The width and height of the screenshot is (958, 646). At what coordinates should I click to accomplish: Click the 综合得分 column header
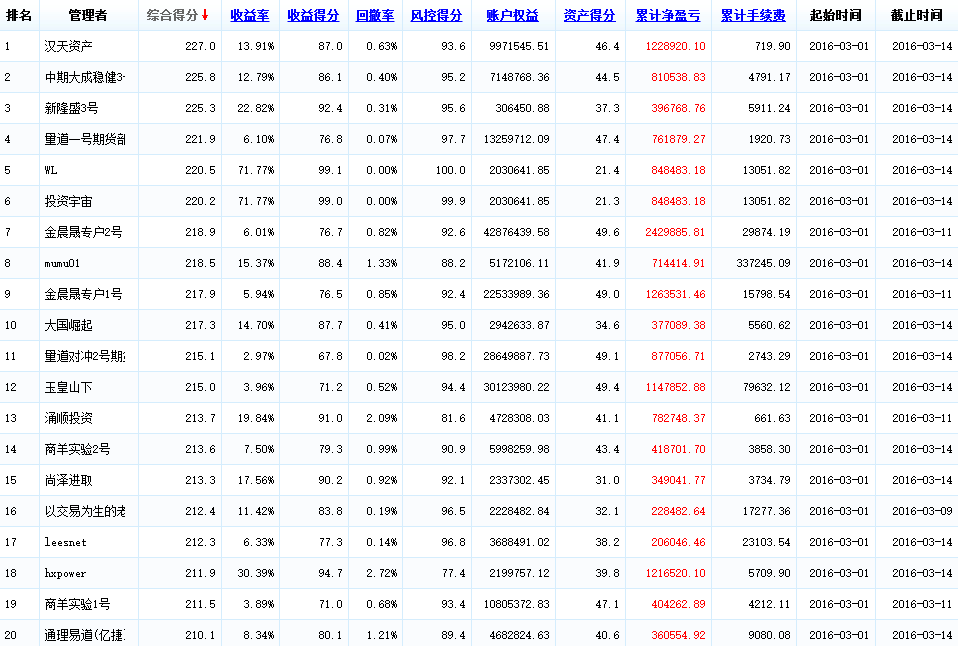(172, 15)
